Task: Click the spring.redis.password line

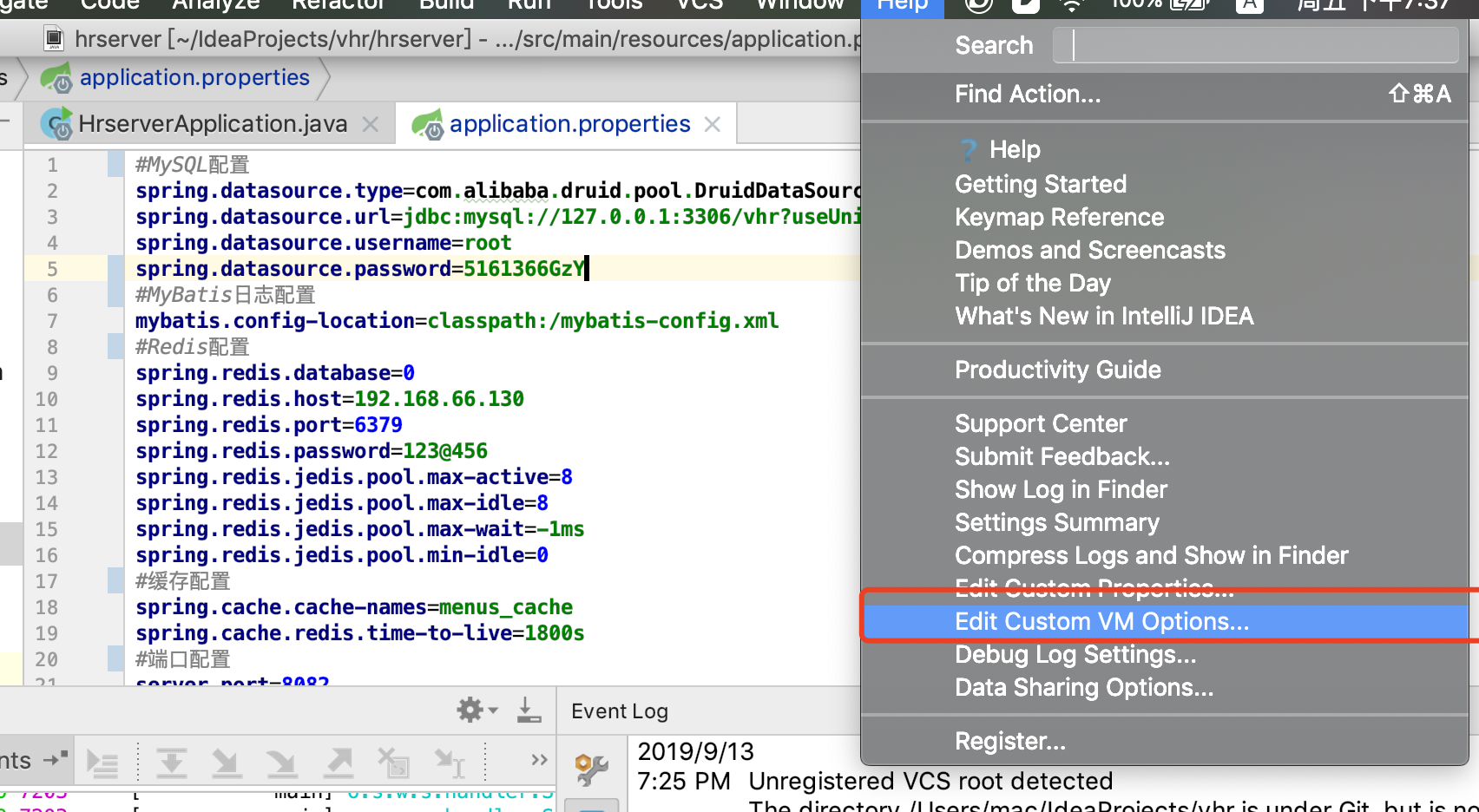Action: tap(312, 451)
